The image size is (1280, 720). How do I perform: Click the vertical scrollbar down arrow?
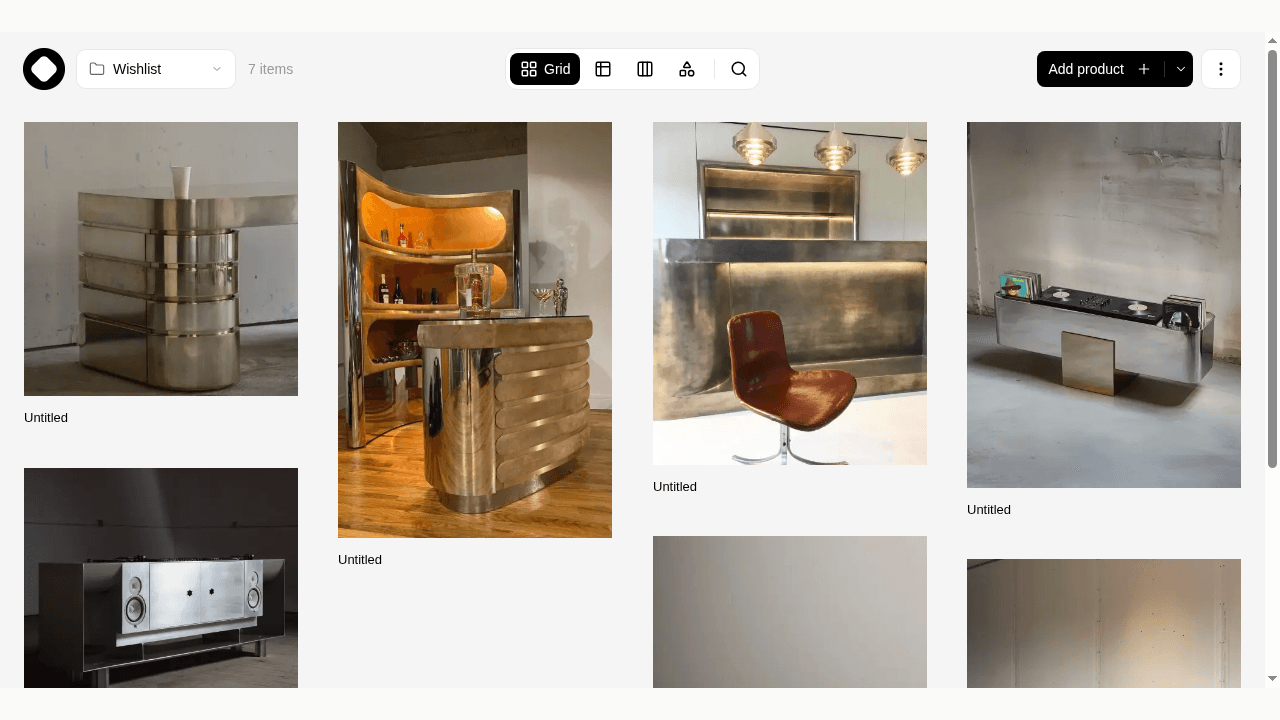click(1272, 679)
